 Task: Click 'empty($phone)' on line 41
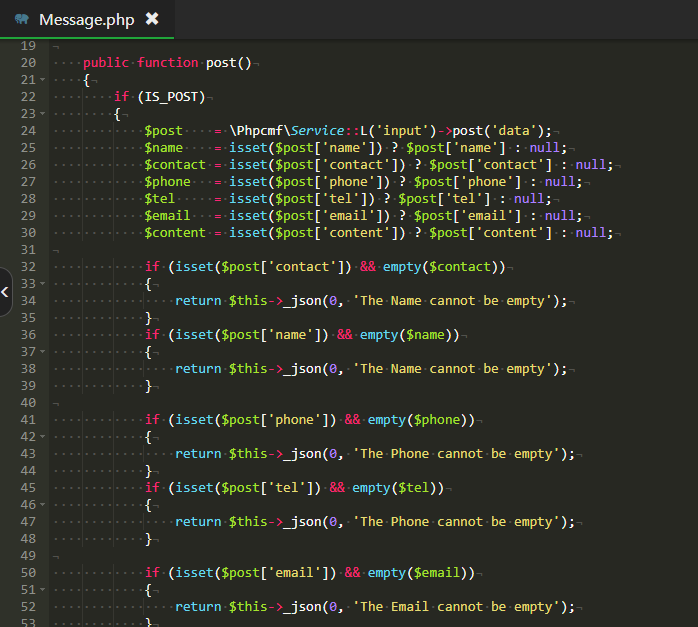coord(417,420)
